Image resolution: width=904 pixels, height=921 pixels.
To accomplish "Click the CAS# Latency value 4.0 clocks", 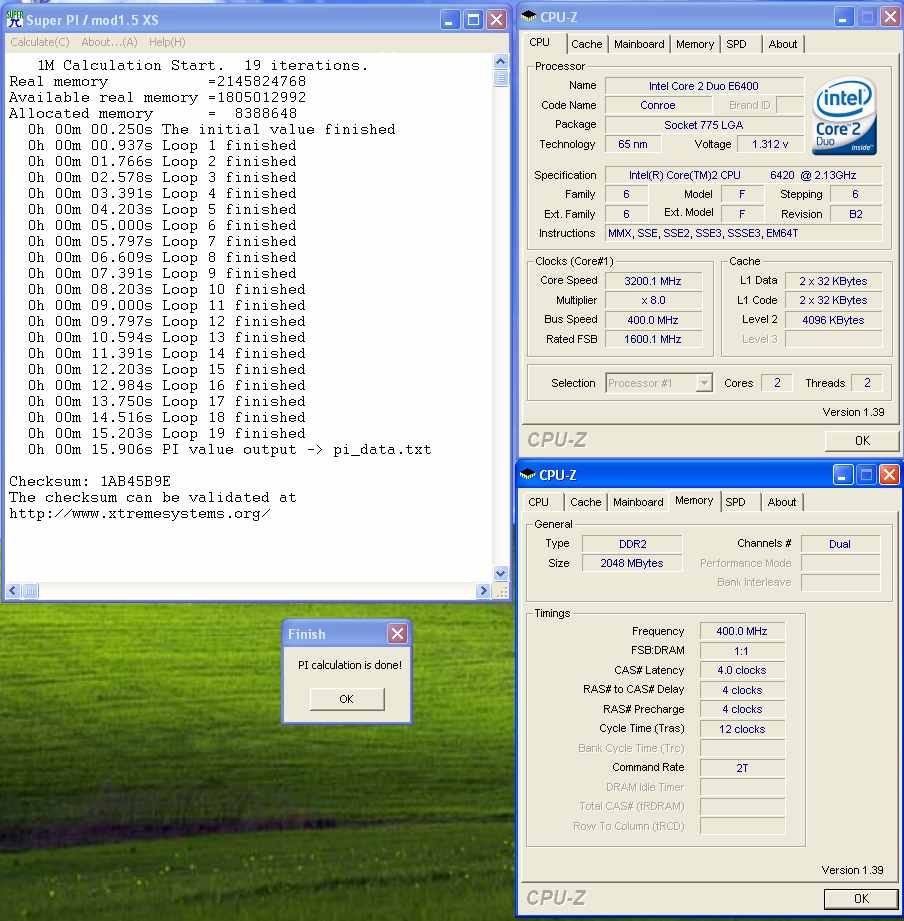I will (742, 670).
